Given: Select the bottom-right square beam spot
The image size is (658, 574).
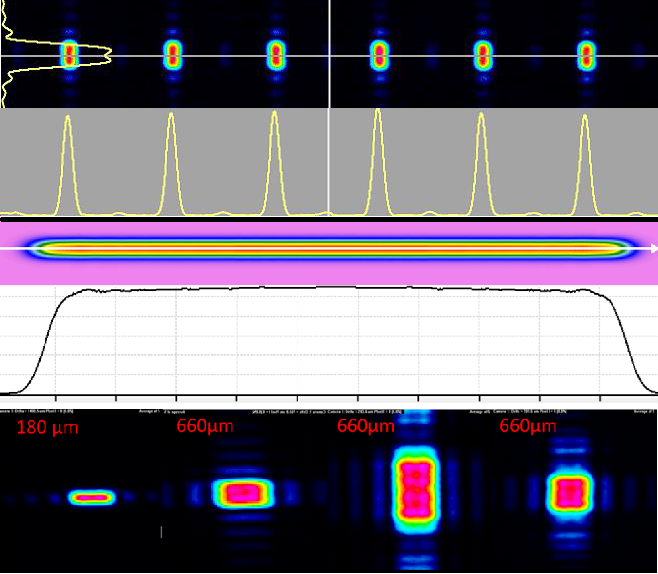Looking at the screenshot, I should [570, 492].
